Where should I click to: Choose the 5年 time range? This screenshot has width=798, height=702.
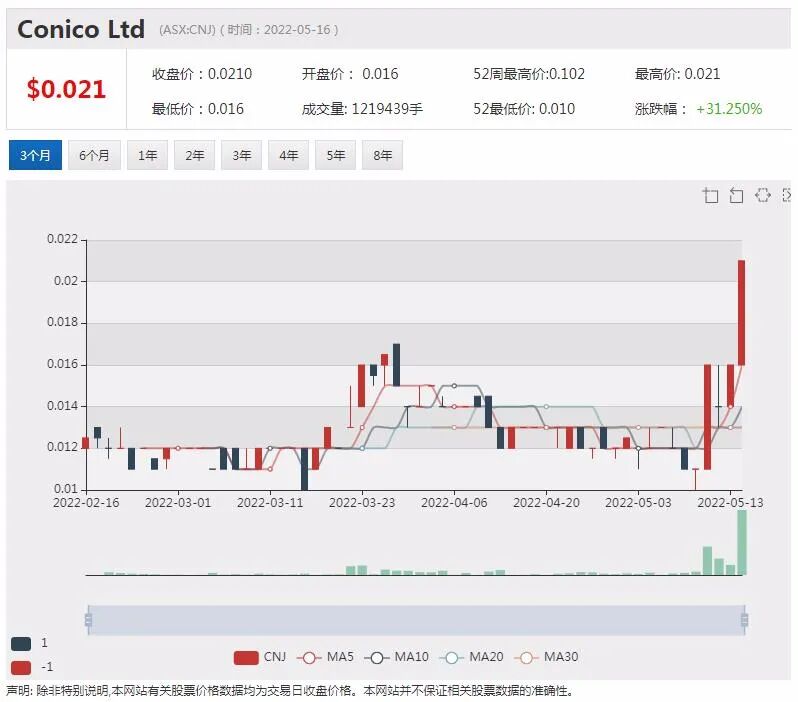[x=335, y=155]
